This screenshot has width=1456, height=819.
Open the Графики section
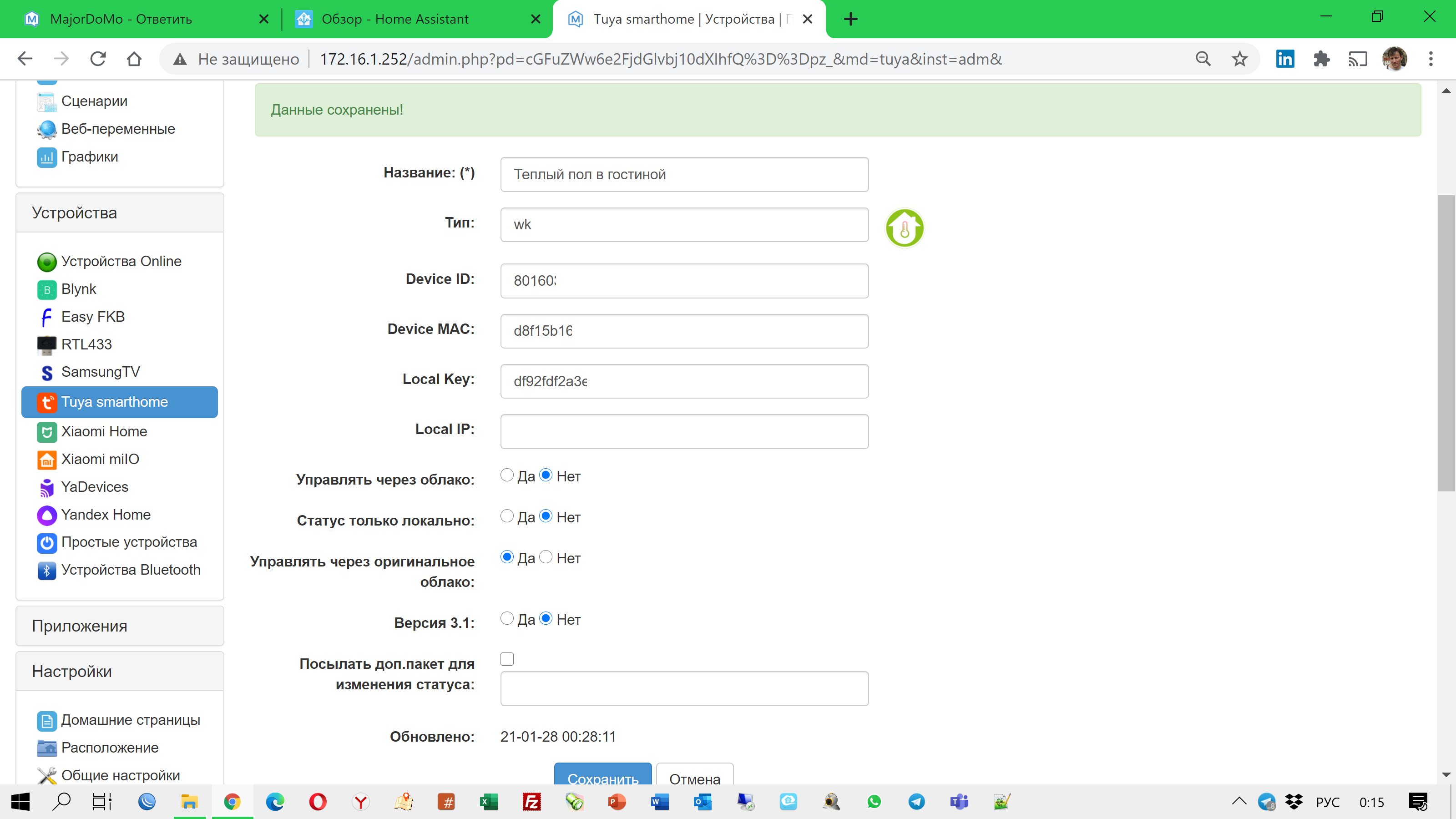coord(89,157)
